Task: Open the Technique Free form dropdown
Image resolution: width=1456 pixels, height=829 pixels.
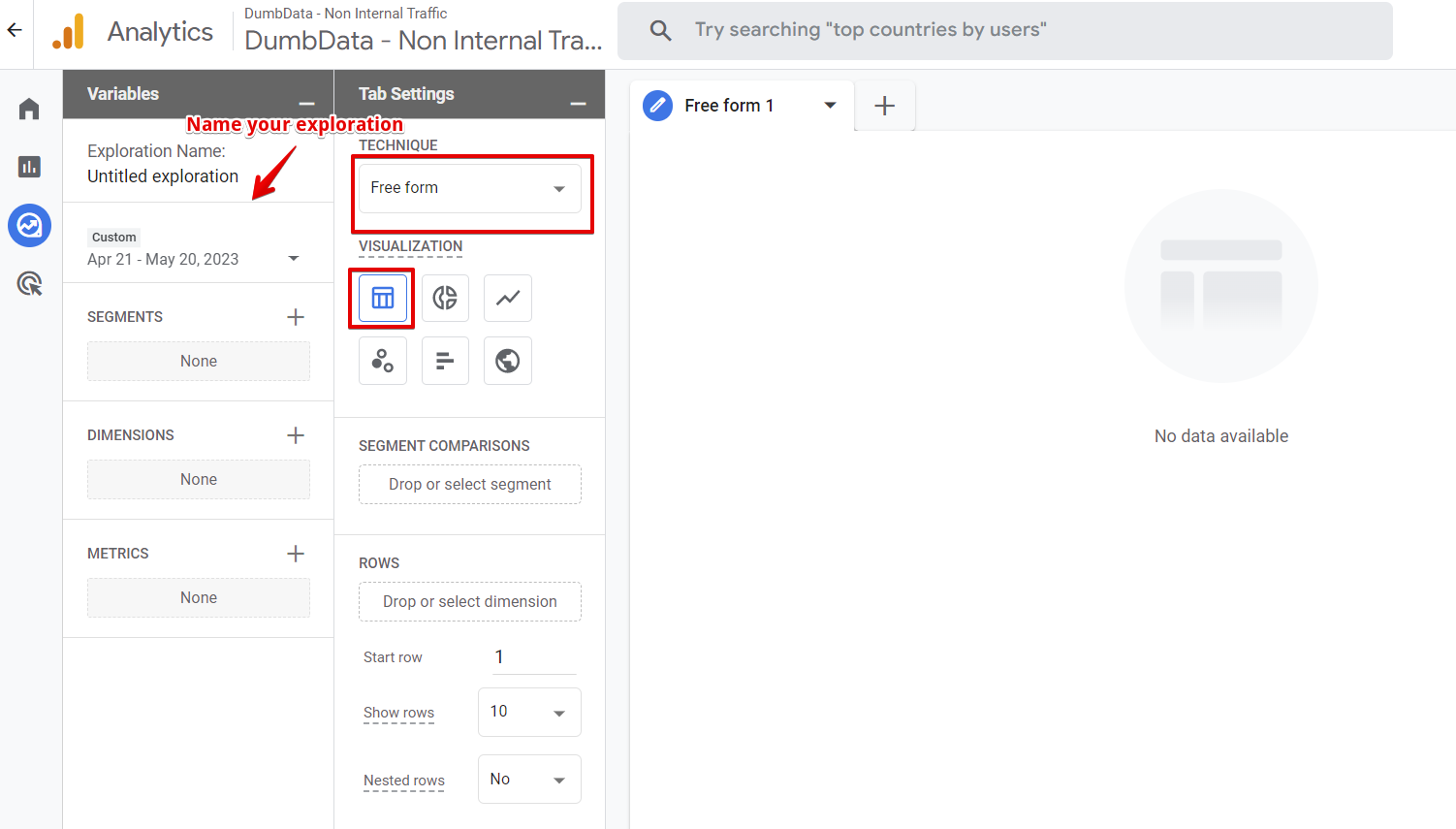Action: (x=470, y=188)
